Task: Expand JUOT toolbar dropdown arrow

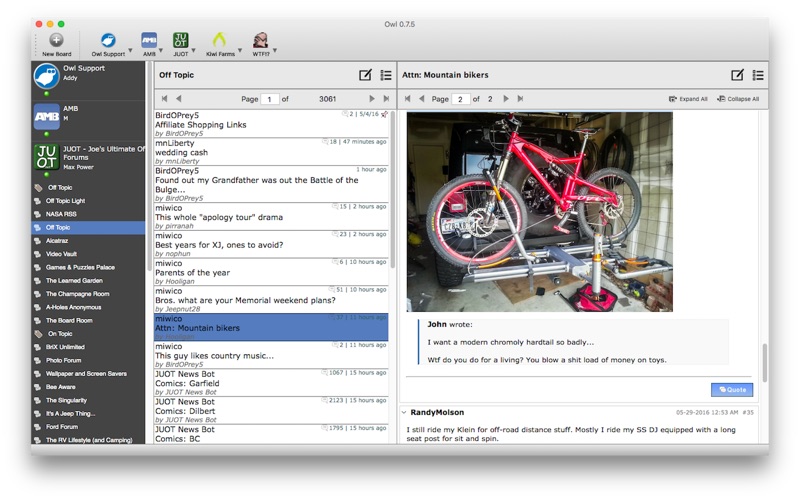Action: (x=193, y=50)
